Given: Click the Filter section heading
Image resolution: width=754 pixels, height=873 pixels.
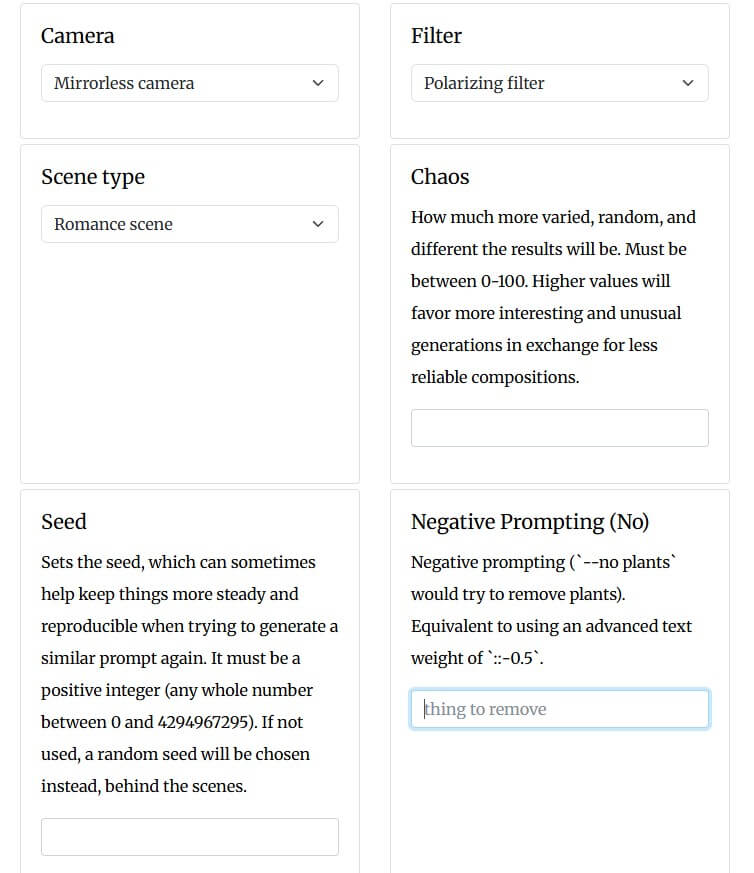Looking at the screenshot, I should (436, 36).
